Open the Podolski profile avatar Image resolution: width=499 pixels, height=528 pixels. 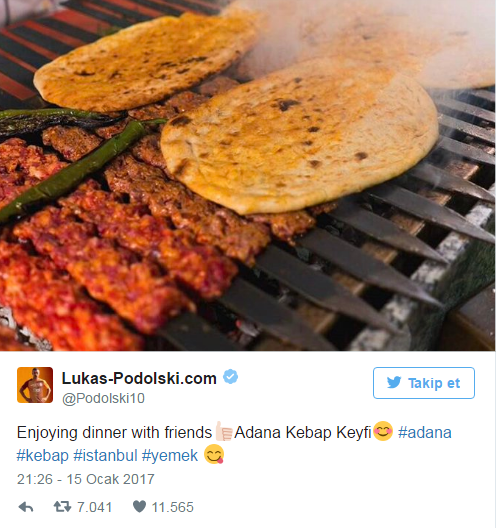click(35, 385)
